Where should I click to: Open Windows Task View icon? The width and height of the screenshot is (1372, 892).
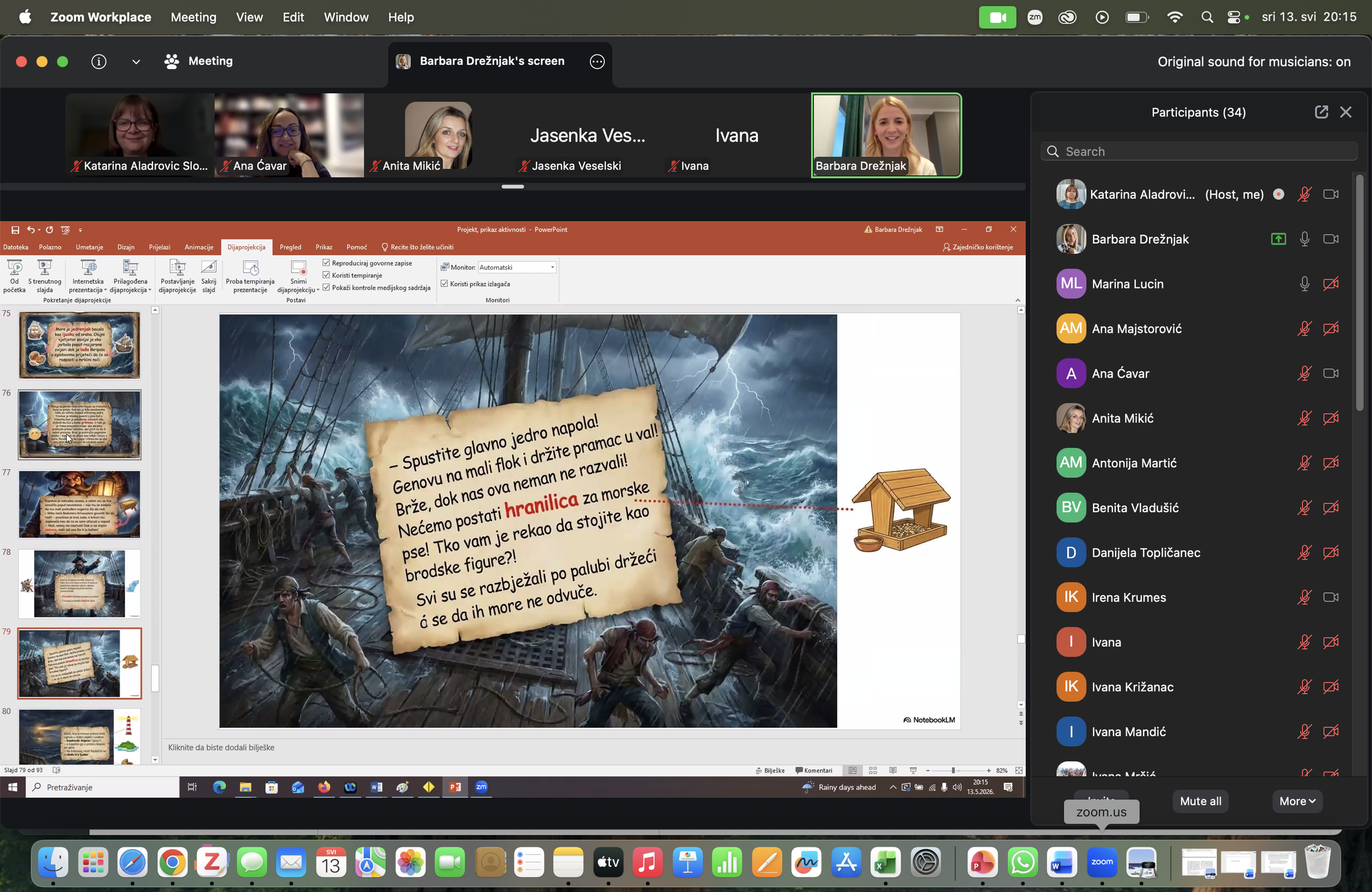coord(192,787)
